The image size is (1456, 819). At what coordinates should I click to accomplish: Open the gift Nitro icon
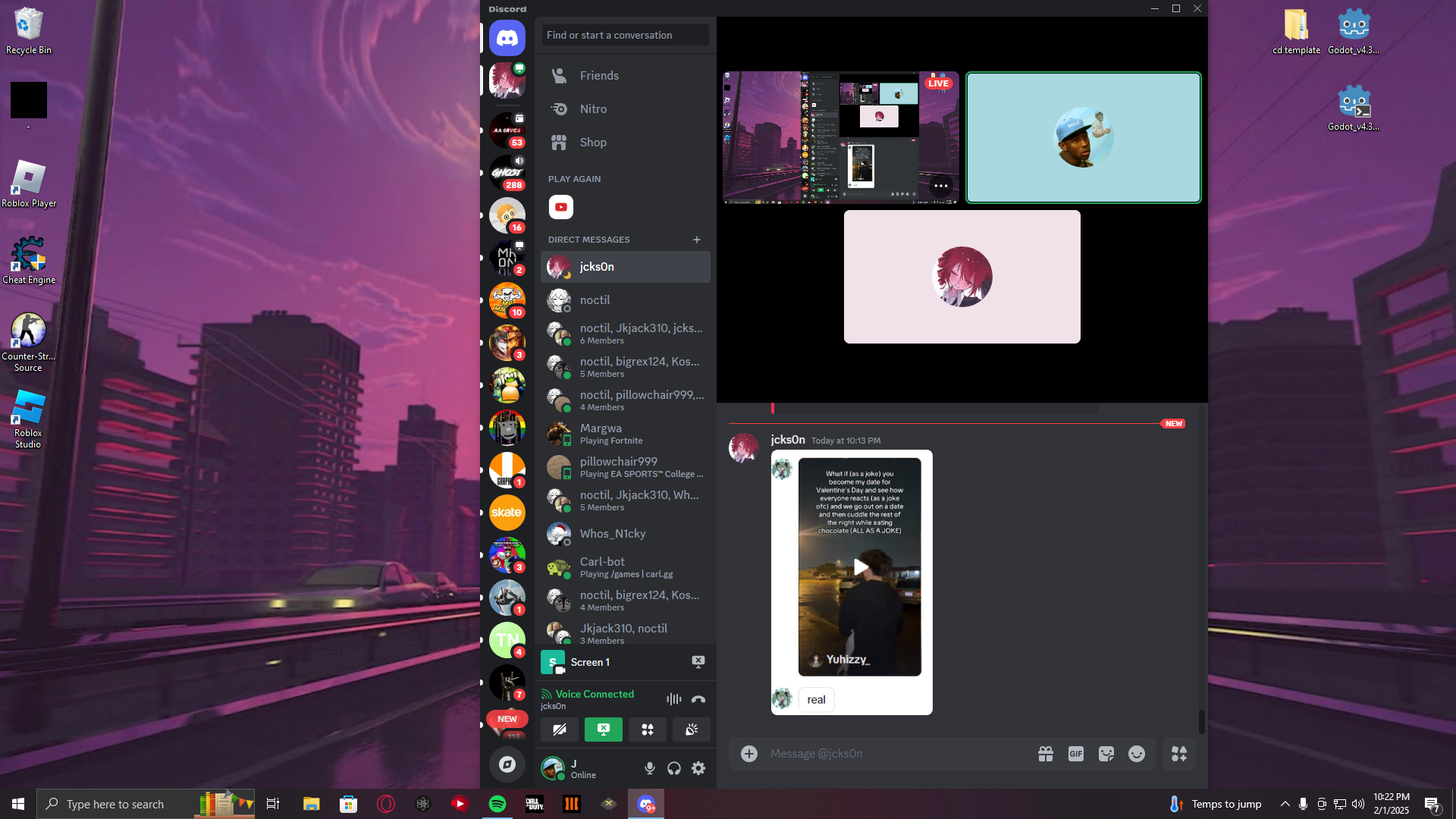pos(1046,754)
